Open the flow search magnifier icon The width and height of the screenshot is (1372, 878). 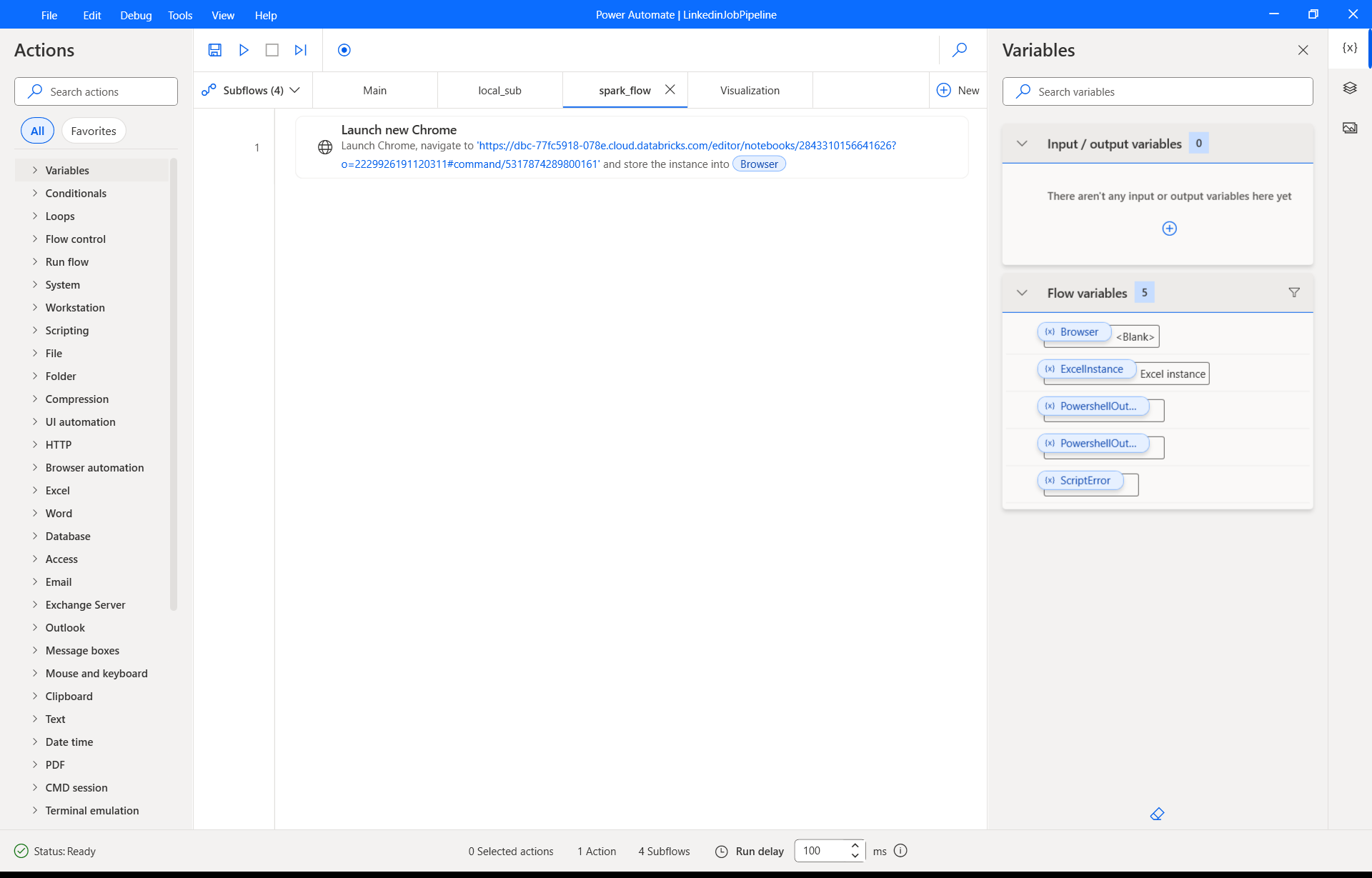tap(960, 50)
